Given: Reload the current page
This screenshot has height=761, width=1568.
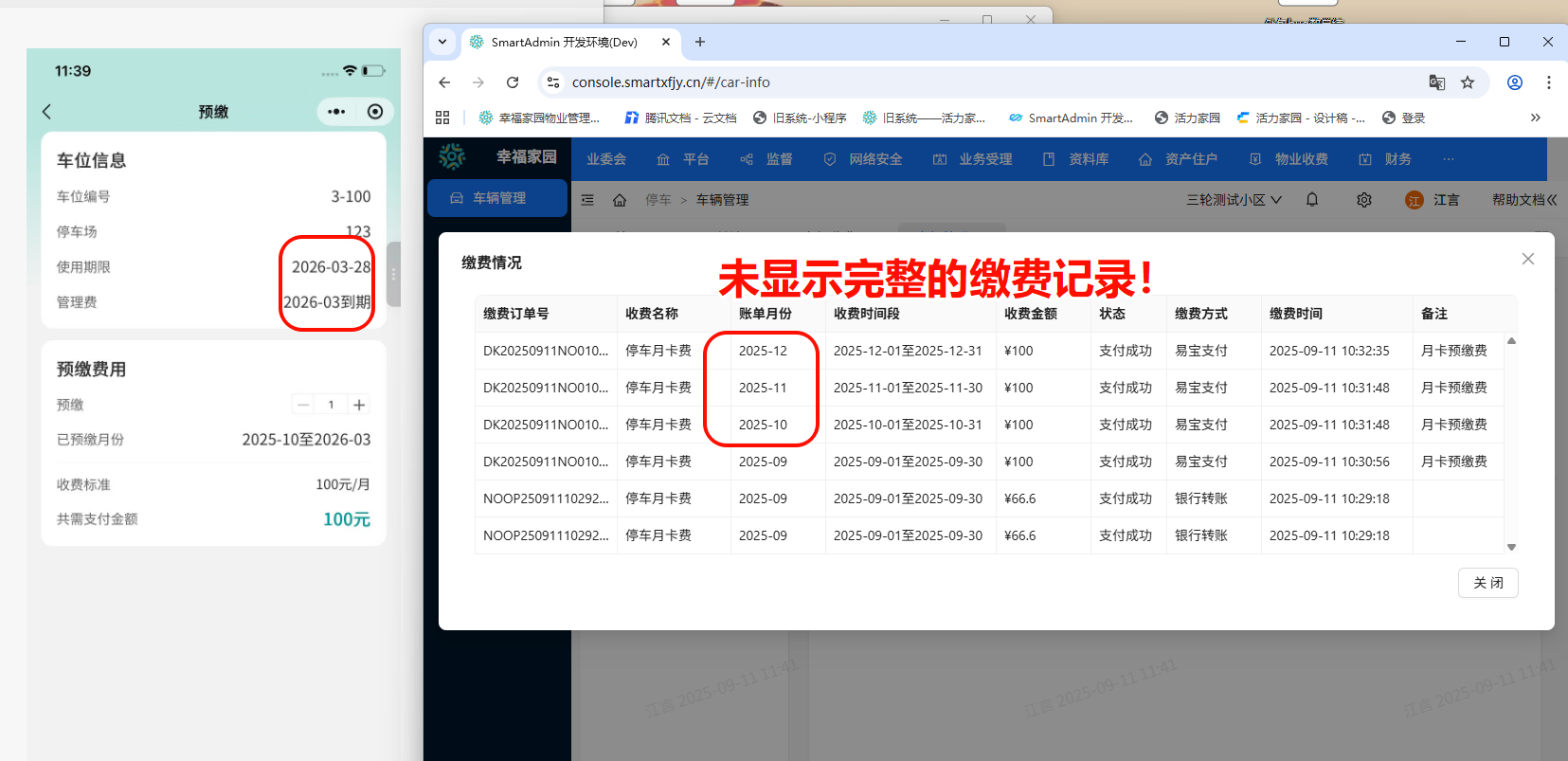Looking at the screenshot, I should pyautogui.click(x=513, y=82).
